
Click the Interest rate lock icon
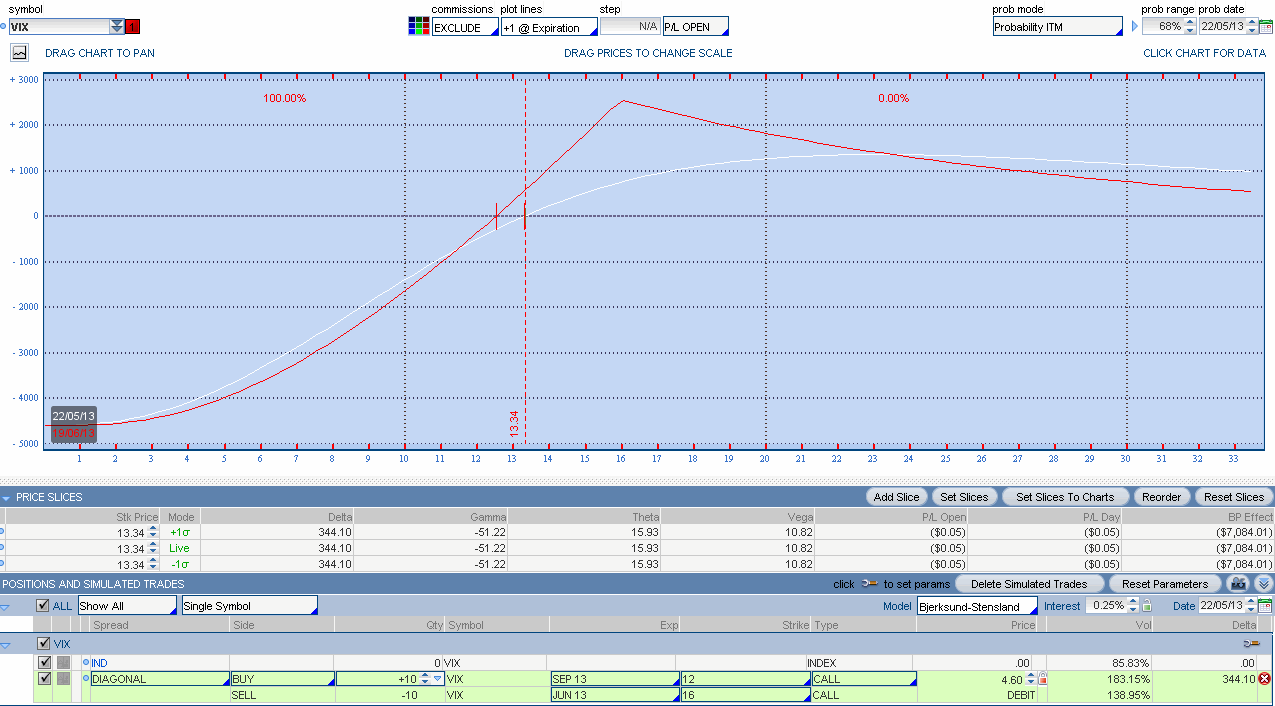[1147, 606]
